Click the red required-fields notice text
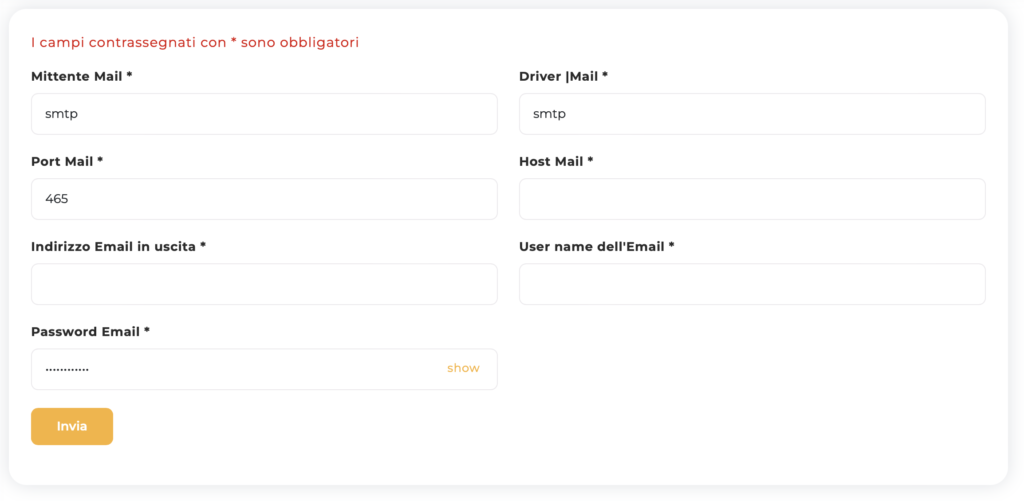This screenshot has width=1024, height=501. point(195,42)
